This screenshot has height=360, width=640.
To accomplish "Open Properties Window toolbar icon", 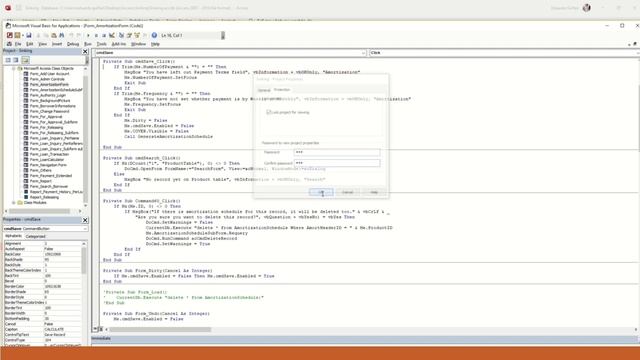I will coord(129,36).
